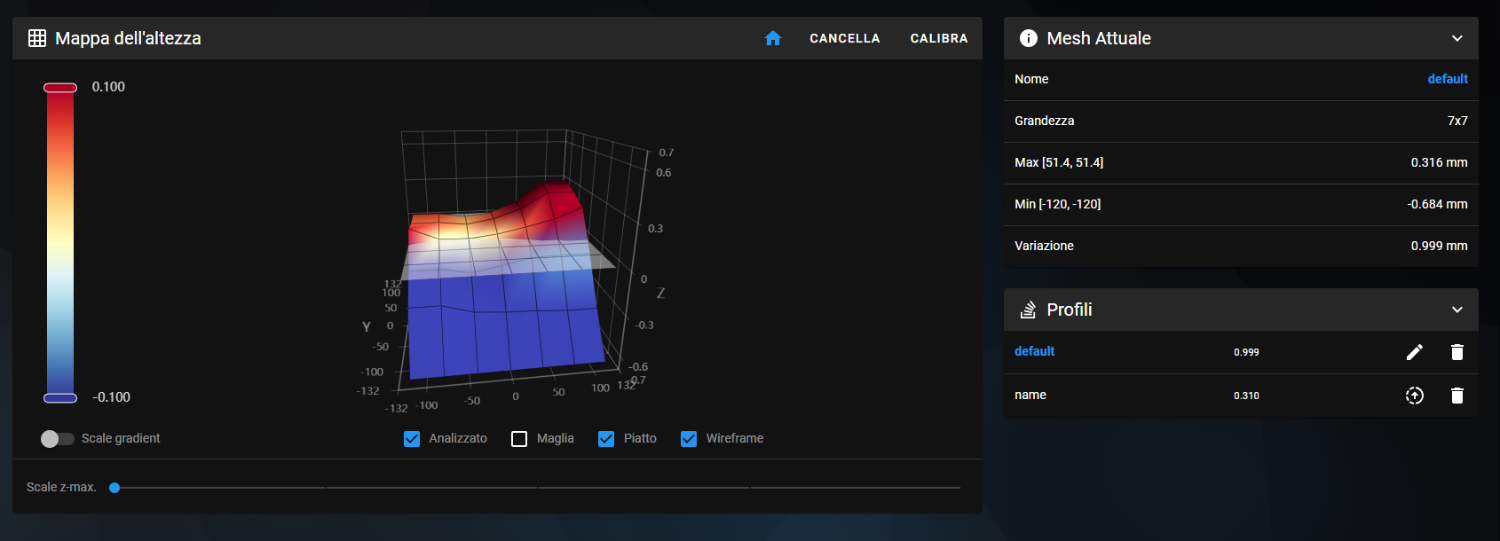This screenshot has width=1500, height=541.
Task: Click the blue 'default' mesh name link
Action: coord(1447,79)
